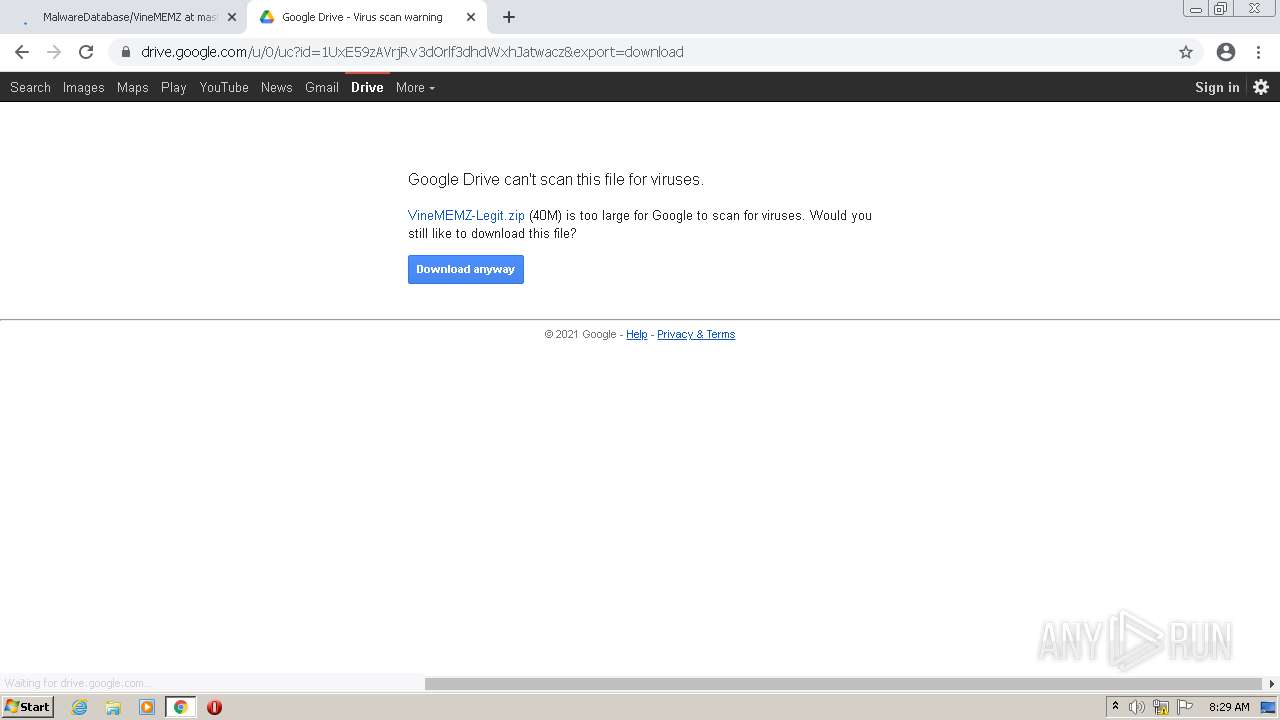Close the Google Drive virus warning tab
The width and height of the screenshot is (1280, 720).
click(x=471, y=17)
